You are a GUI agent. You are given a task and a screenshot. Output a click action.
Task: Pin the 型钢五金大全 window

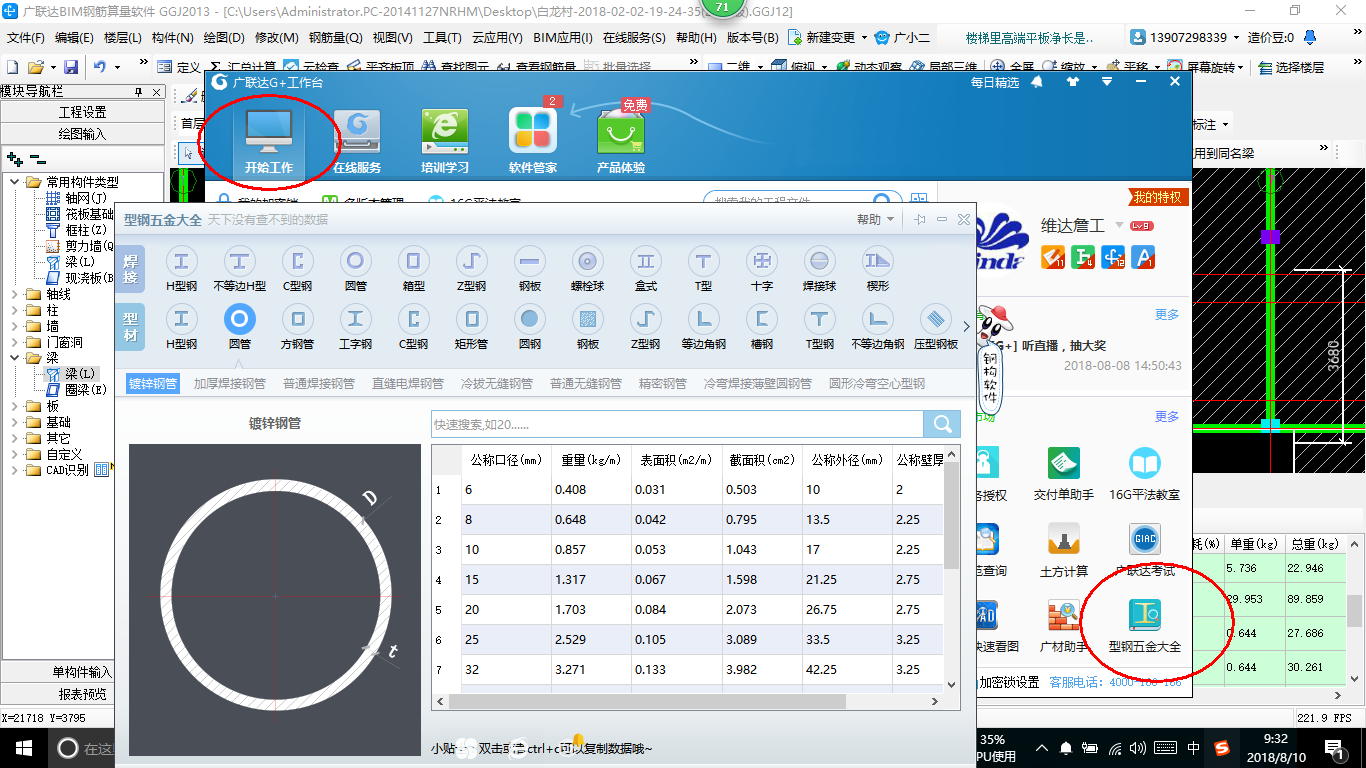coord(919,219)
